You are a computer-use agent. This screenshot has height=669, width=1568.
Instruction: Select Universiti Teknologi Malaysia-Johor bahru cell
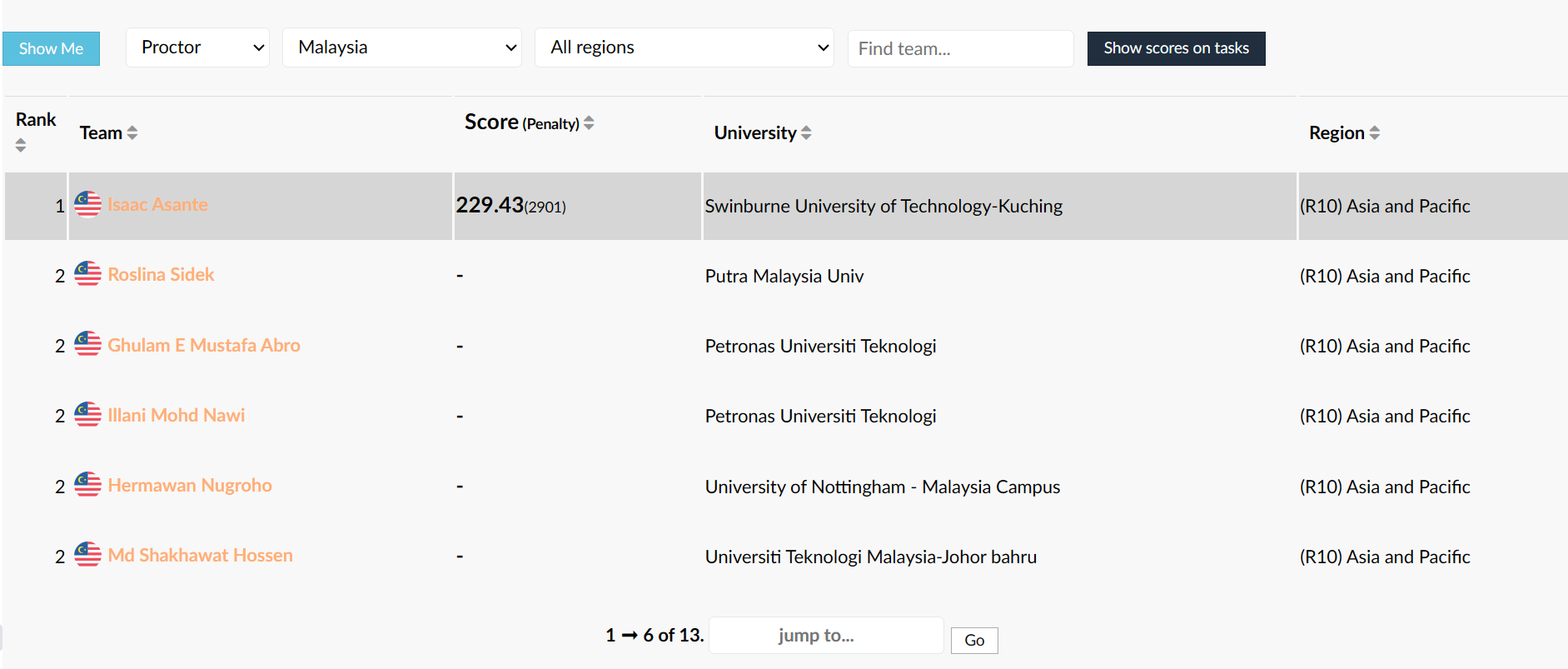[x=999, y=557]
